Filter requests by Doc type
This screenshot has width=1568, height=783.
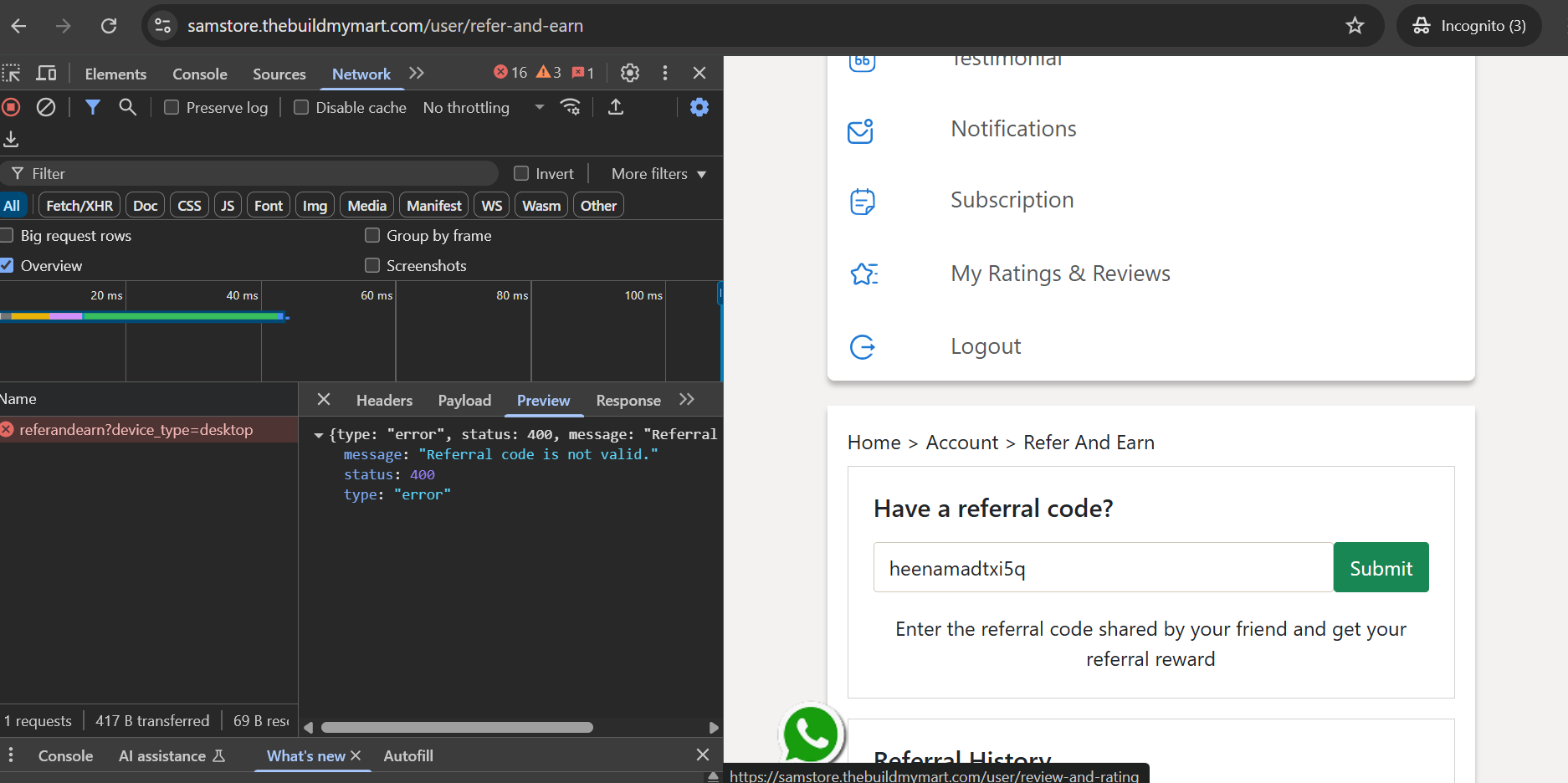tap(146, 206)
